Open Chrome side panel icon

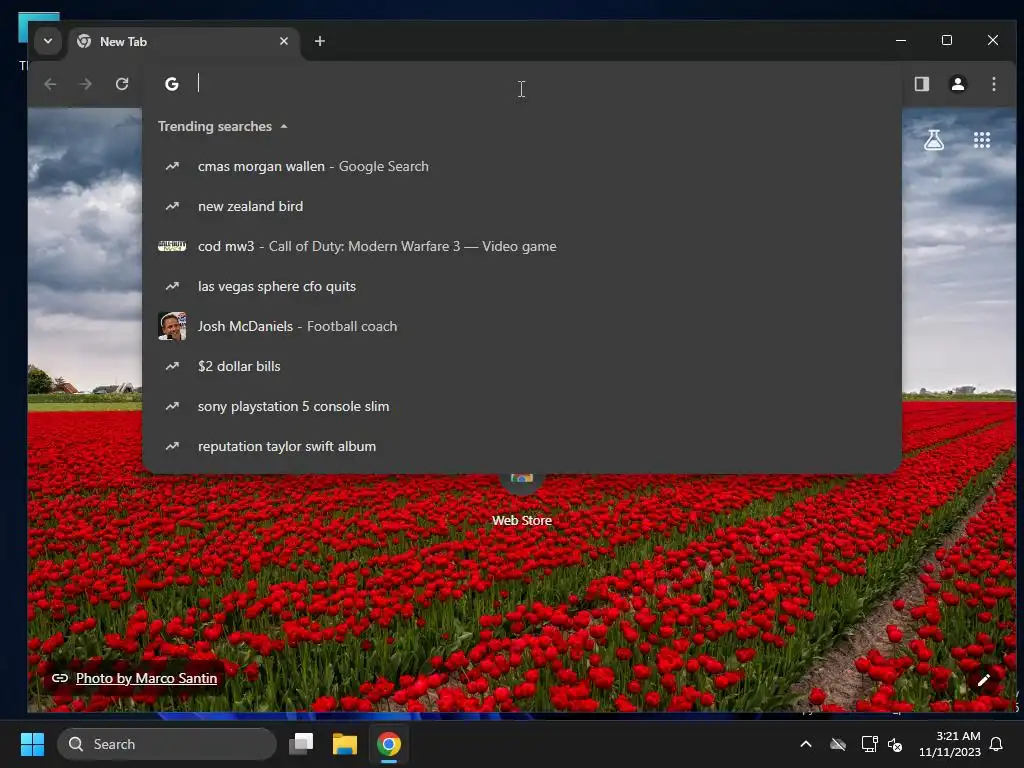coord(921,84)
